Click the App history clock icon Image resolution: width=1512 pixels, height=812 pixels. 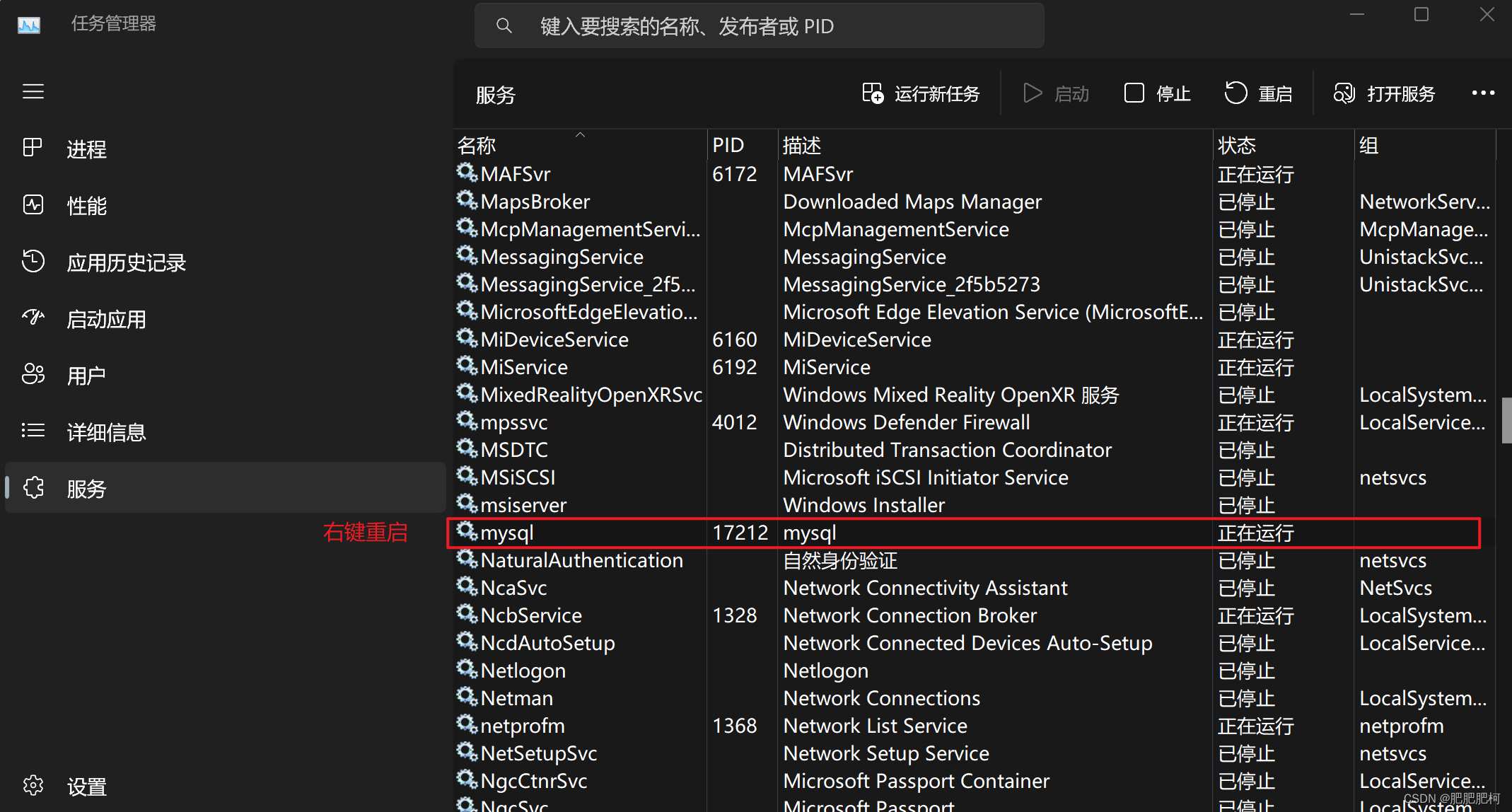tap(33, 261)
